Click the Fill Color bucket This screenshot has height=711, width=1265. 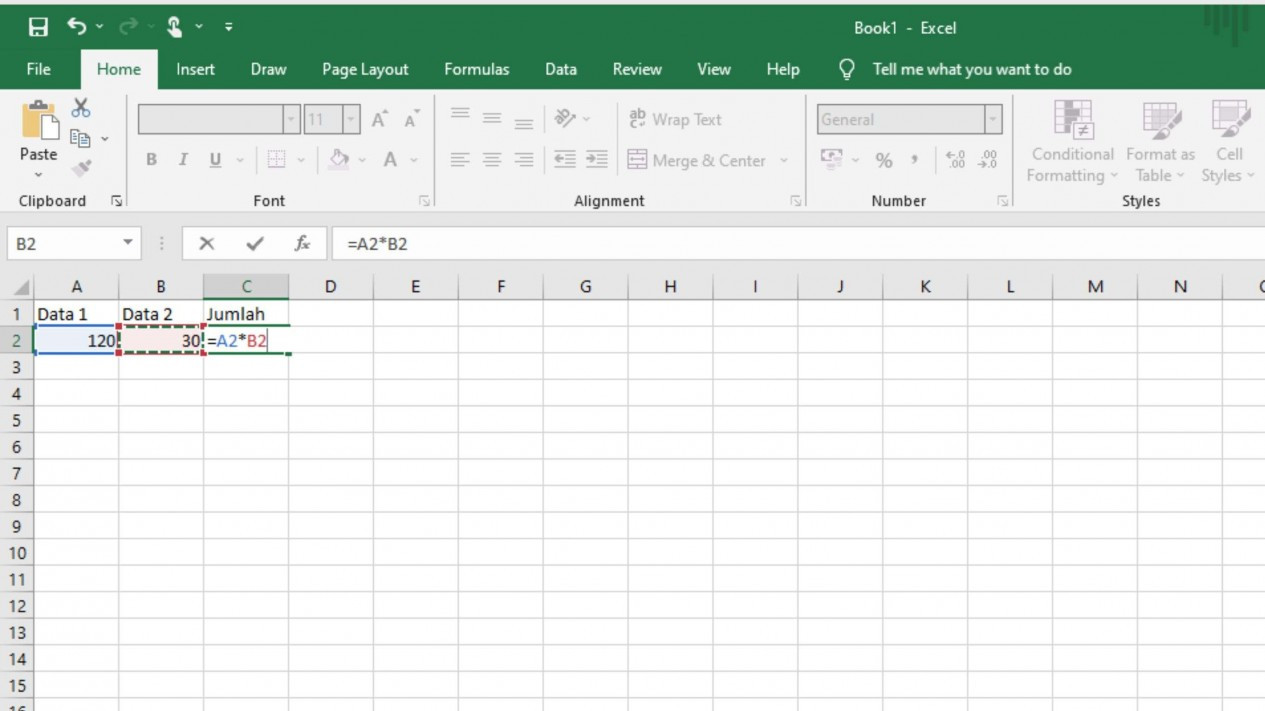click(x=339, y=160)
